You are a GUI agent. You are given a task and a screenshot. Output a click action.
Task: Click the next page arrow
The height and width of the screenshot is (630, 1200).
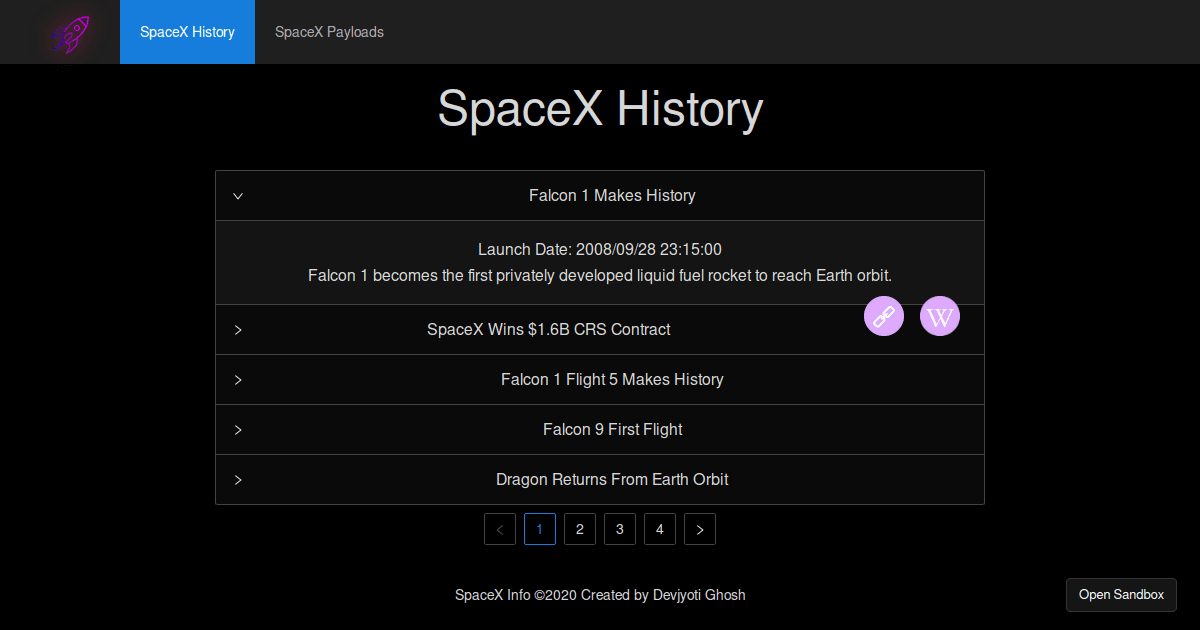[699, 528]
